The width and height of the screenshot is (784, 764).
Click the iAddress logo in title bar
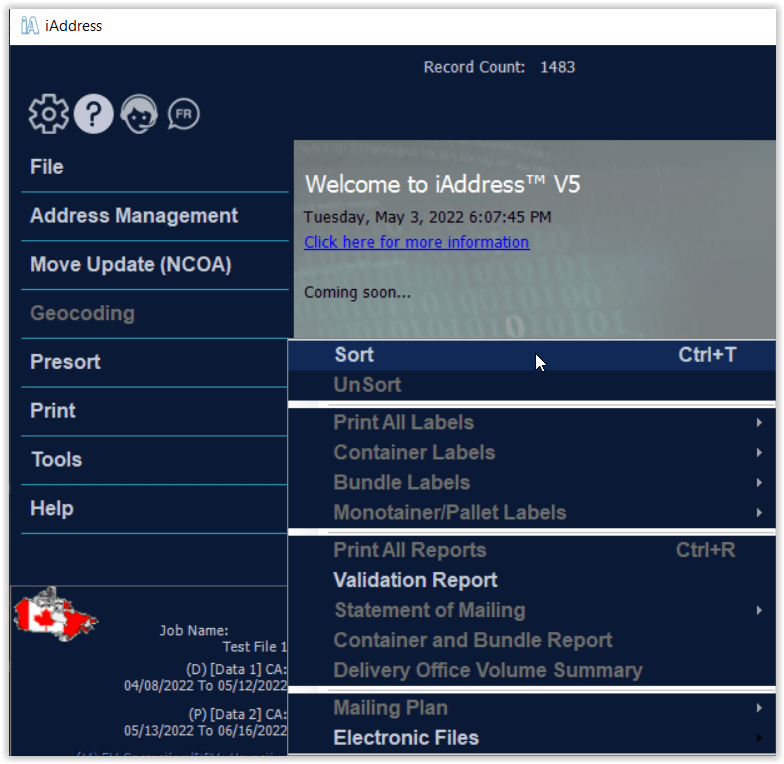click(30, 26)
